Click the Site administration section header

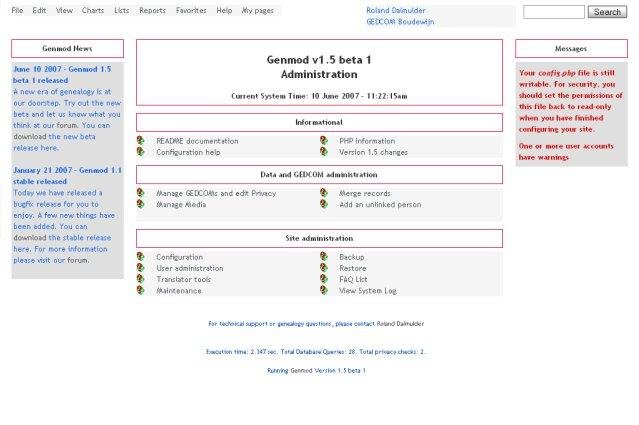[x=319, y=238]
